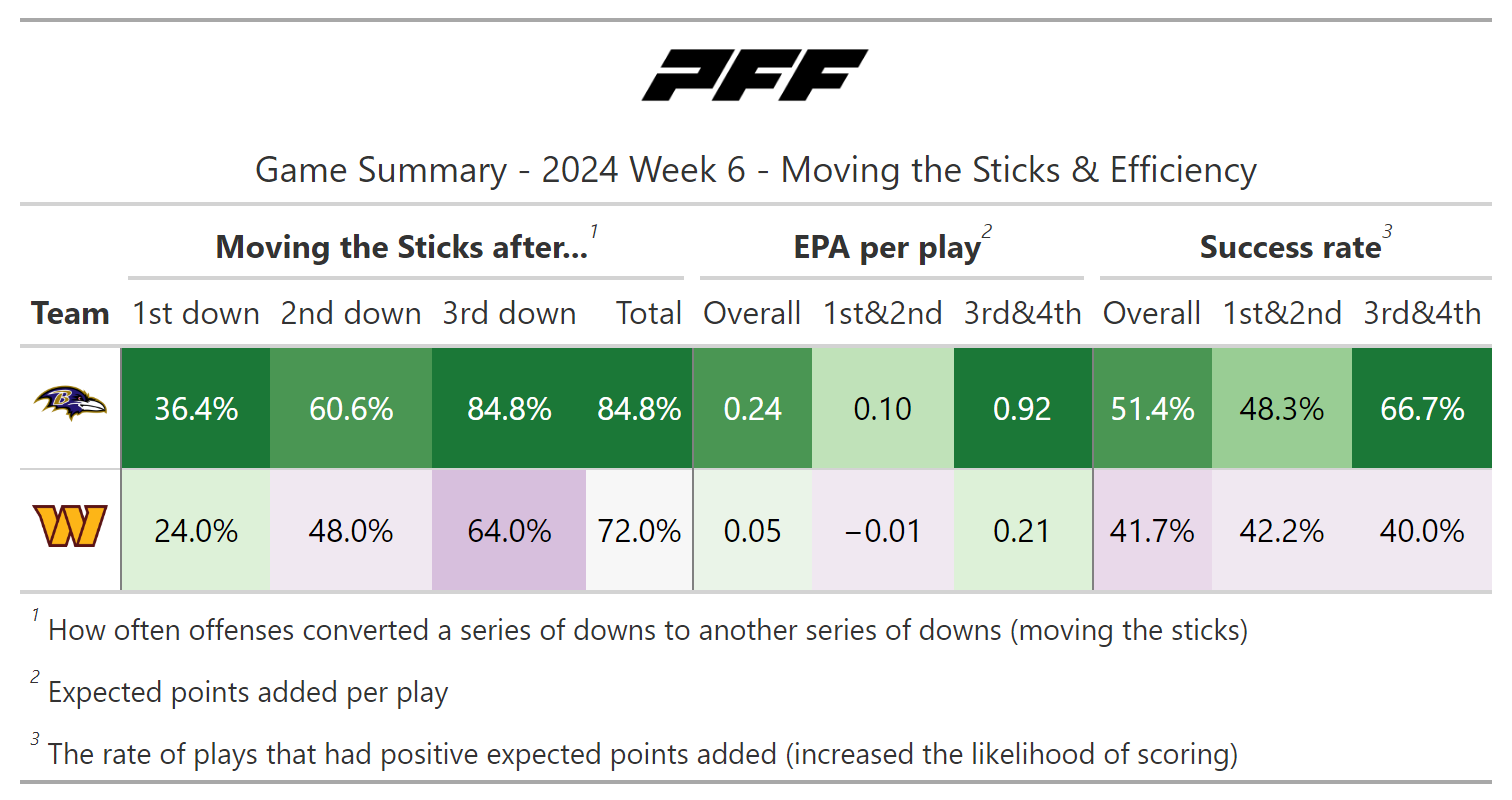This screenshot has width=1512, height=800.
Task: Click the Ravens 0.92 EPA cell
Action: tap(1022, 409)
